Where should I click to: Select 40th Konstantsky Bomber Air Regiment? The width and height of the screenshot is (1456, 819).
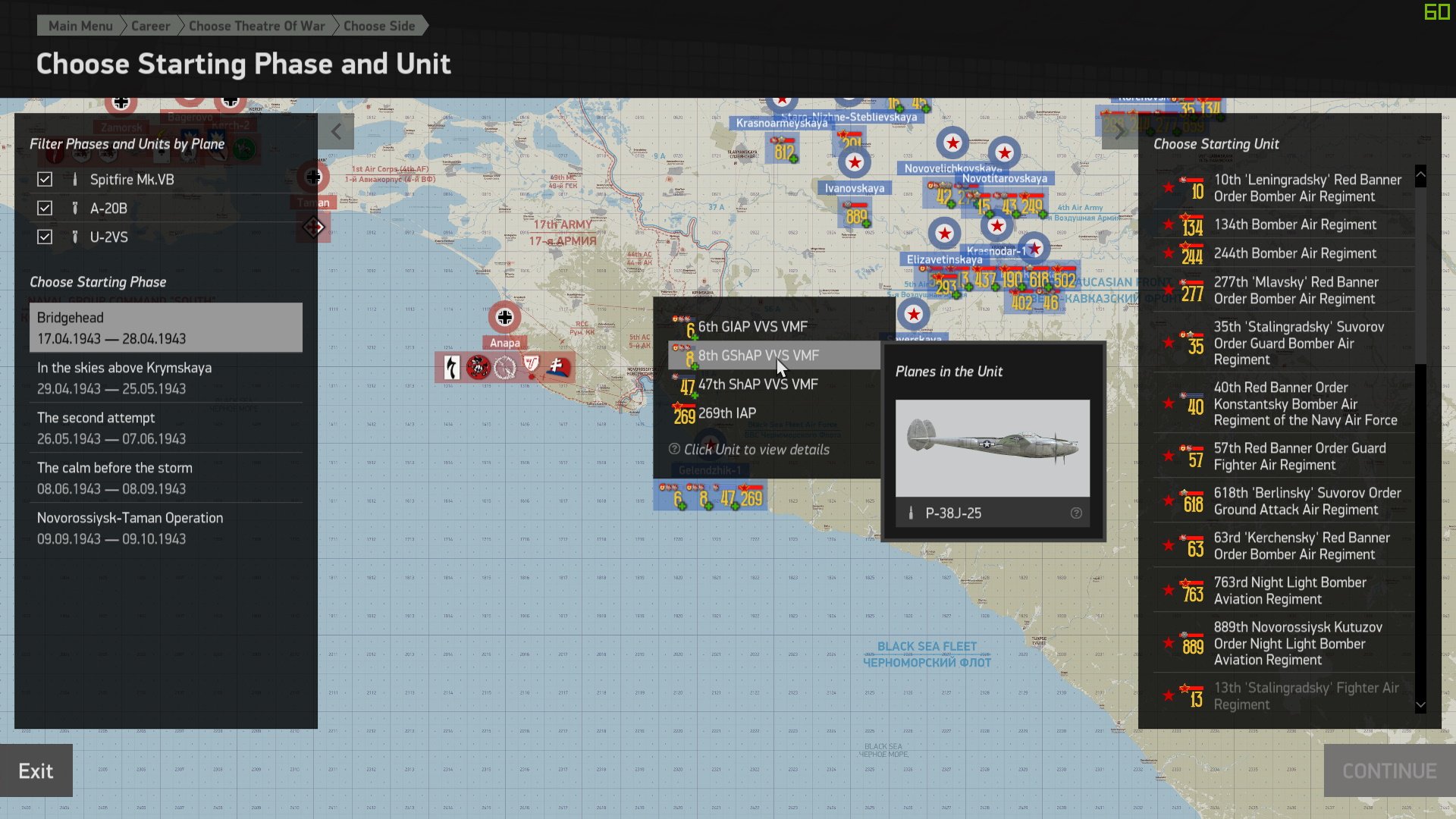(1283, 403)
